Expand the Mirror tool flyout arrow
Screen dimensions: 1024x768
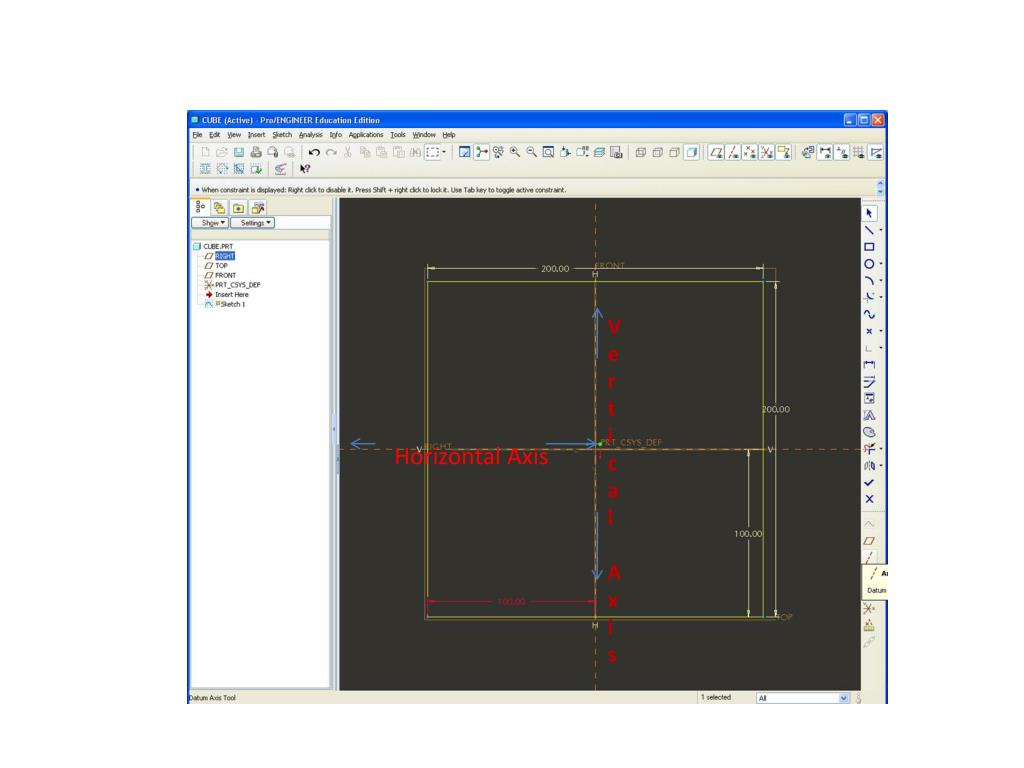click(x=881, y=466)
